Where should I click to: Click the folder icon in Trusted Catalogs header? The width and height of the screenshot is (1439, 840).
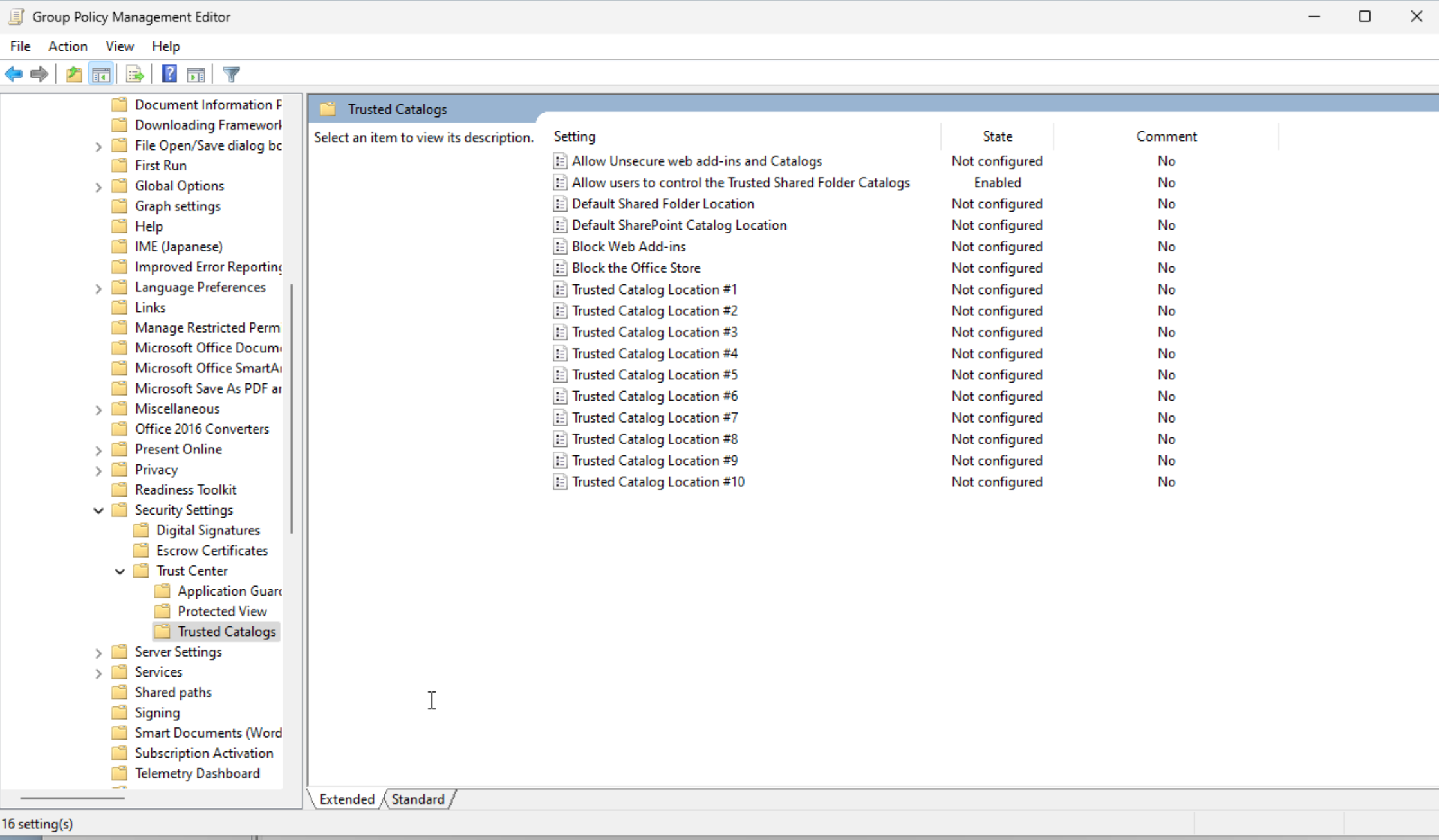[x=328, y=109]
